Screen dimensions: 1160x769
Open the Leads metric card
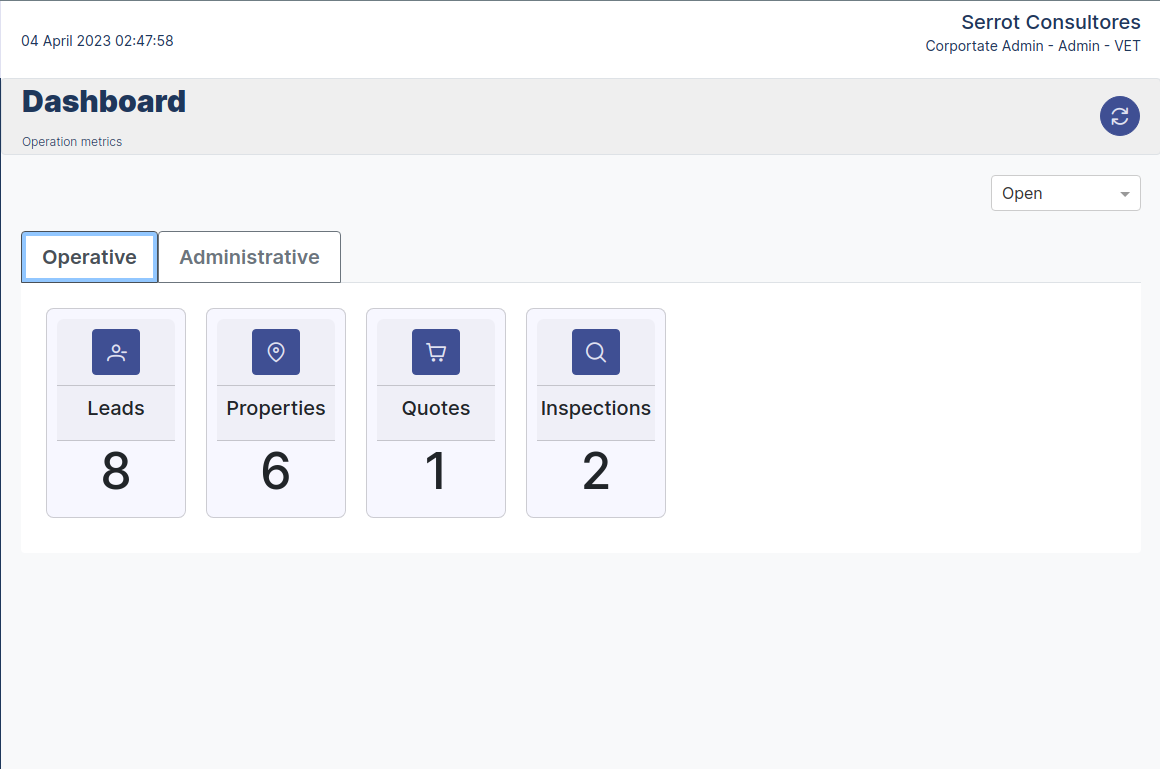click(116, 412)
